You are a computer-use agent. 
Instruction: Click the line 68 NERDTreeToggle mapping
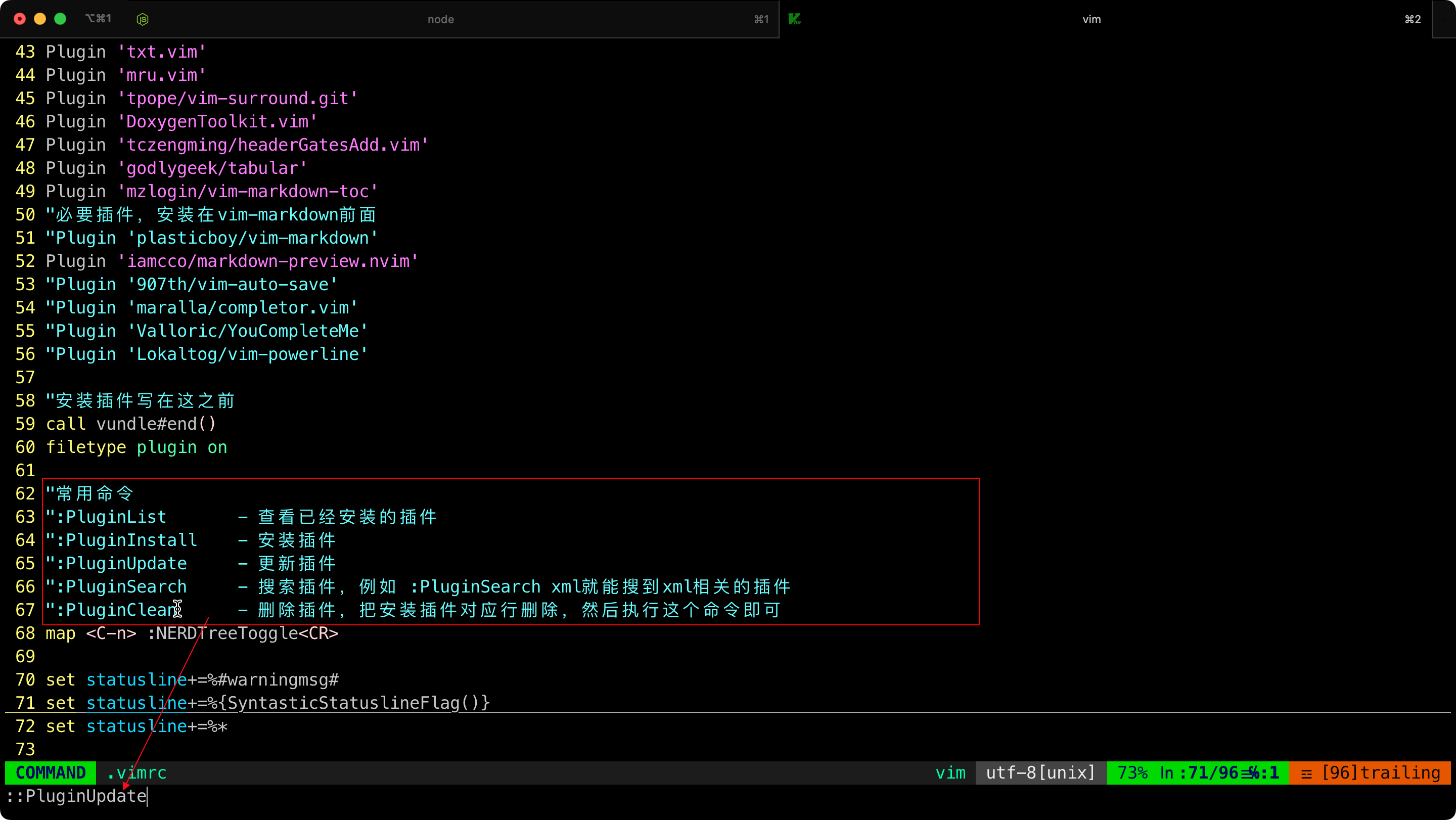point(192,633)
